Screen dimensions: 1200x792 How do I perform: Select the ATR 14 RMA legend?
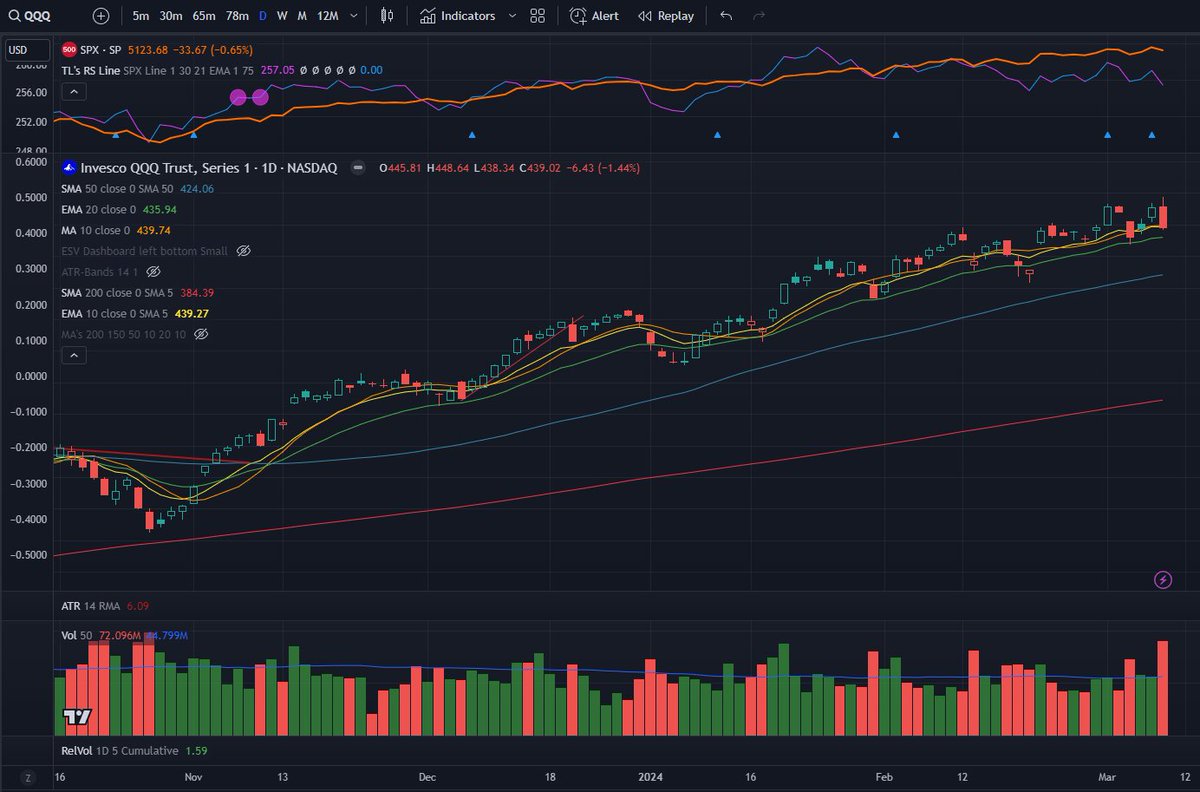click(105, 606)
